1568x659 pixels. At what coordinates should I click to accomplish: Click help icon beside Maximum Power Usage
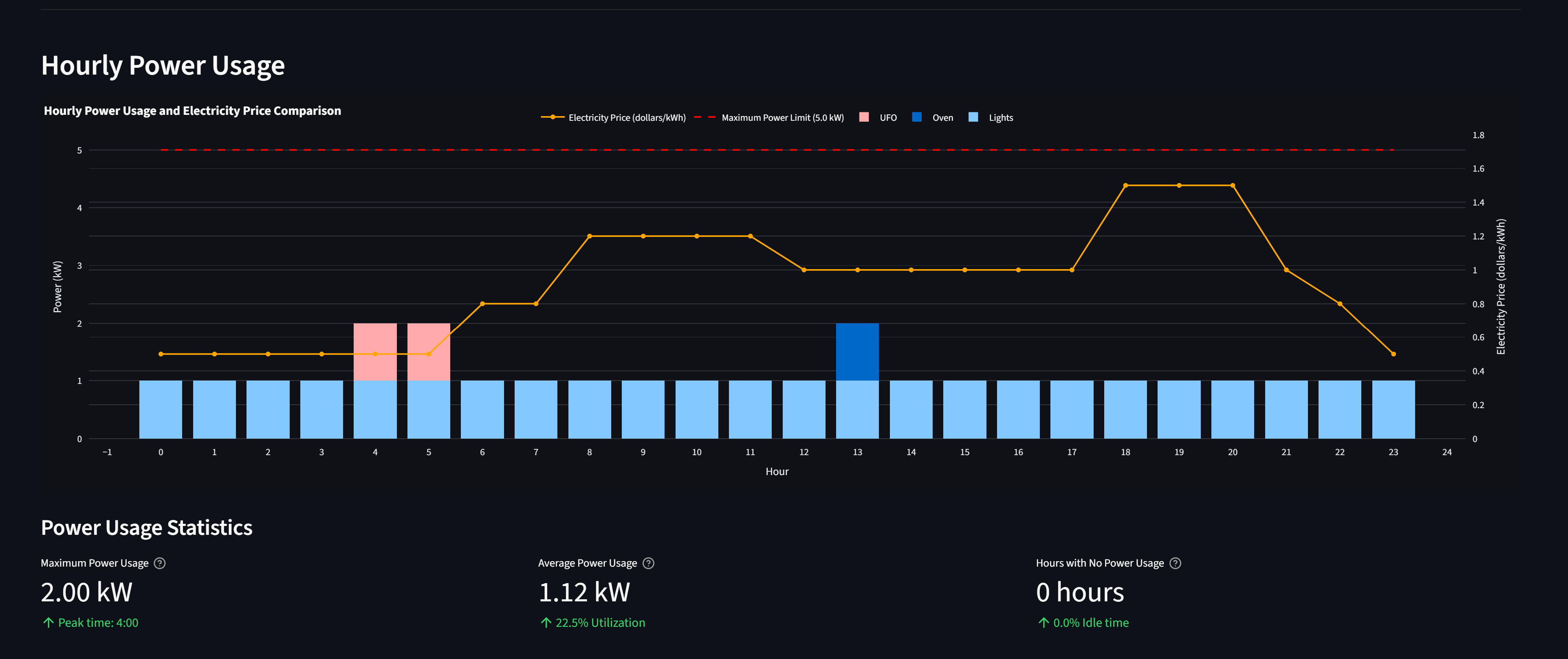[160, 563]
